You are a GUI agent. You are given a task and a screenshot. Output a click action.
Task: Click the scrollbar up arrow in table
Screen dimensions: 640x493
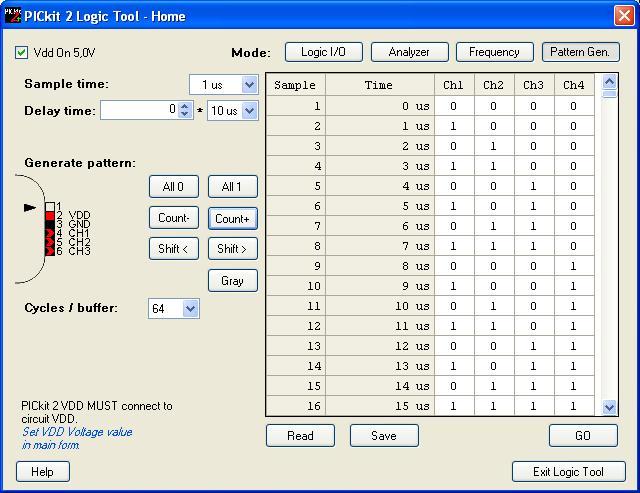pyautogui.click(x=609, y=82)
